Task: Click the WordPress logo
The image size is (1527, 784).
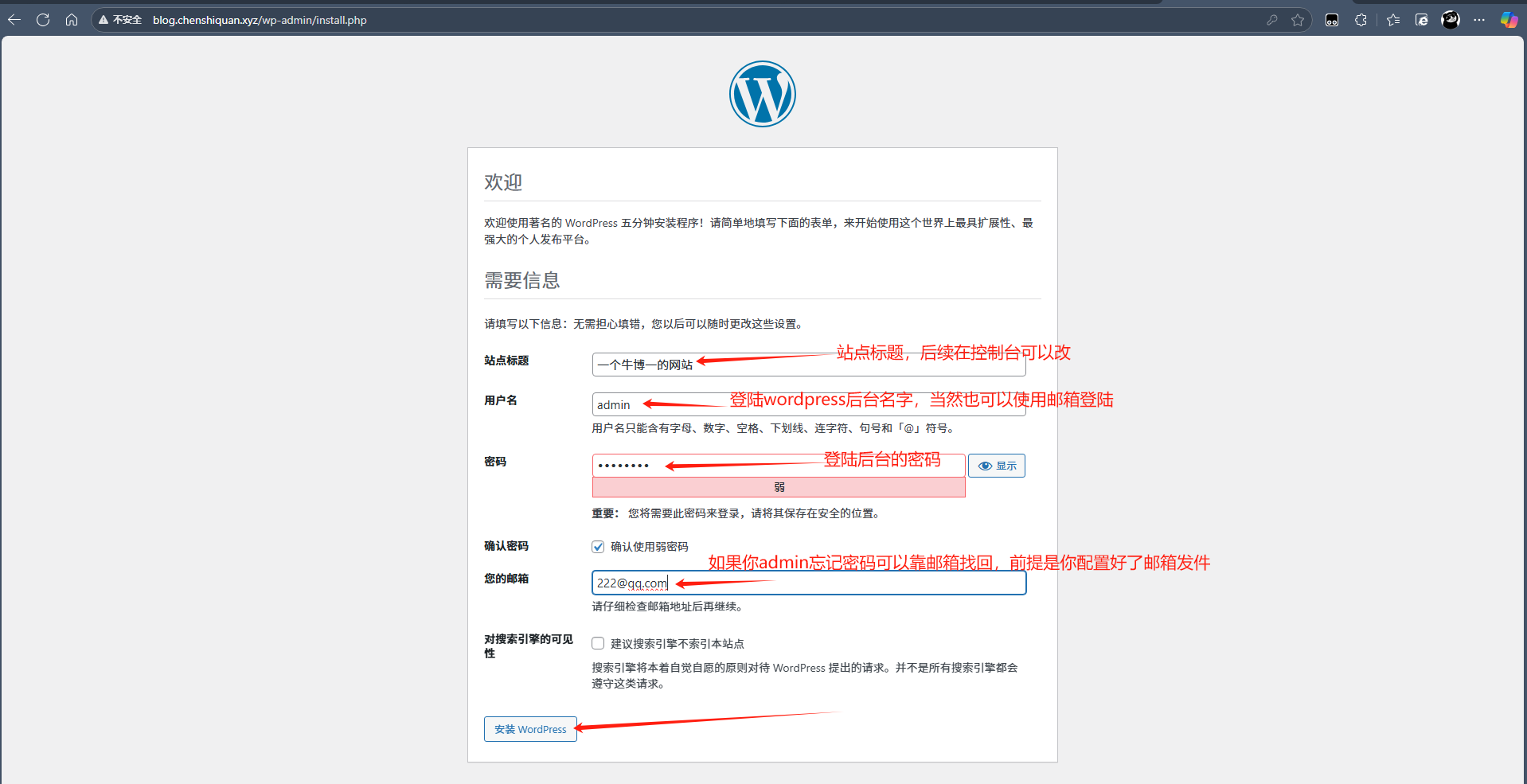Action: point(763,94)
